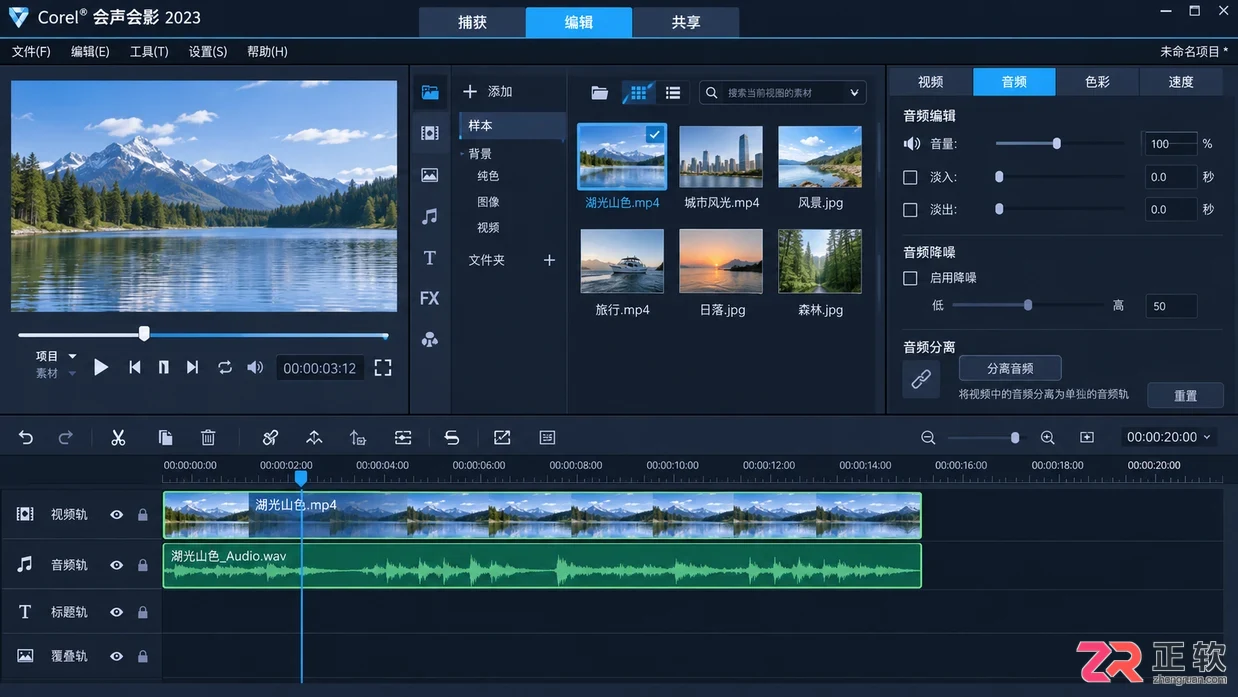Toggle visibility eye of 标题轨
The width and height of the screenshot is (1238, 697).
click(x=117, y=612)
